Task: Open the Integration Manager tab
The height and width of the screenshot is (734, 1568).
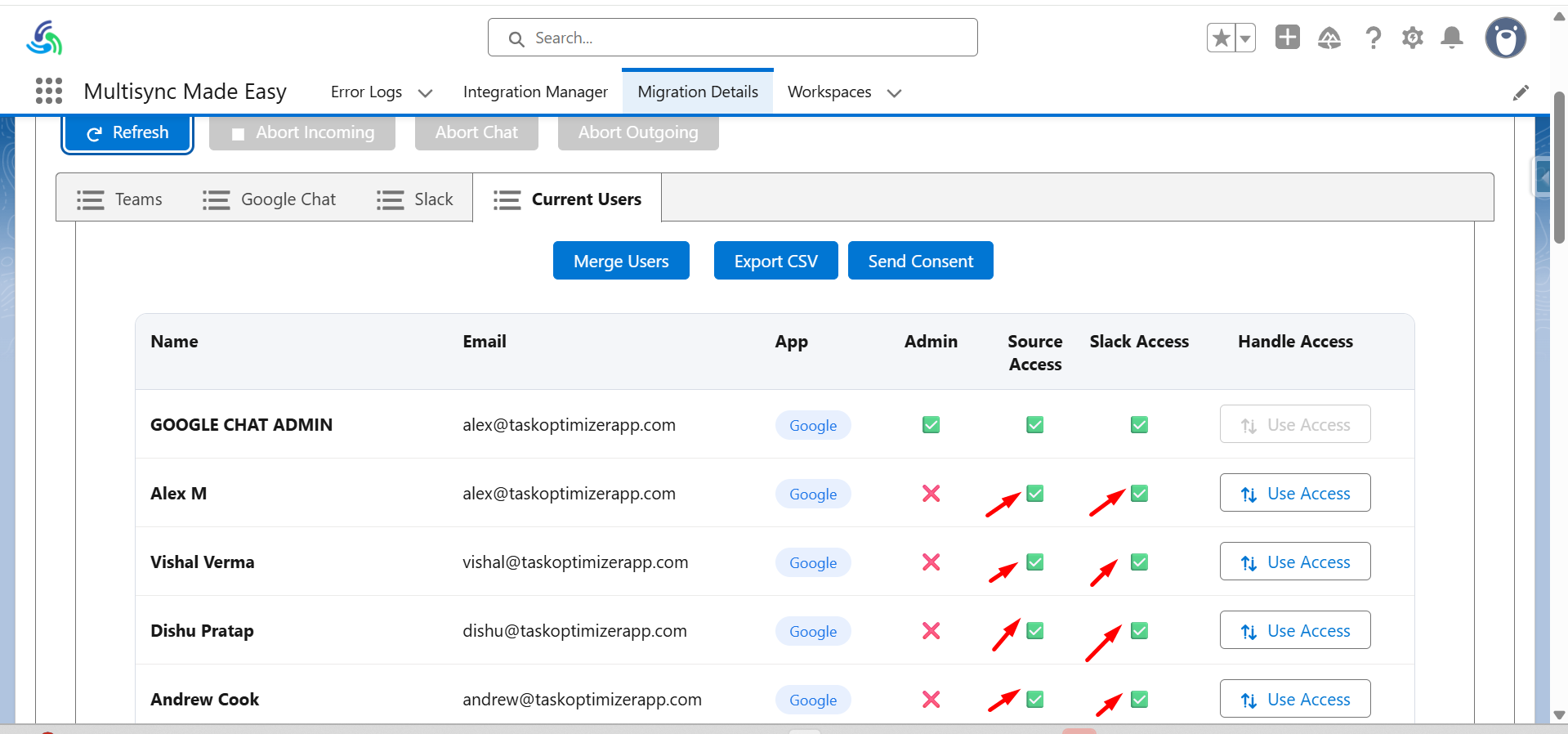Action: coord(535,92)
